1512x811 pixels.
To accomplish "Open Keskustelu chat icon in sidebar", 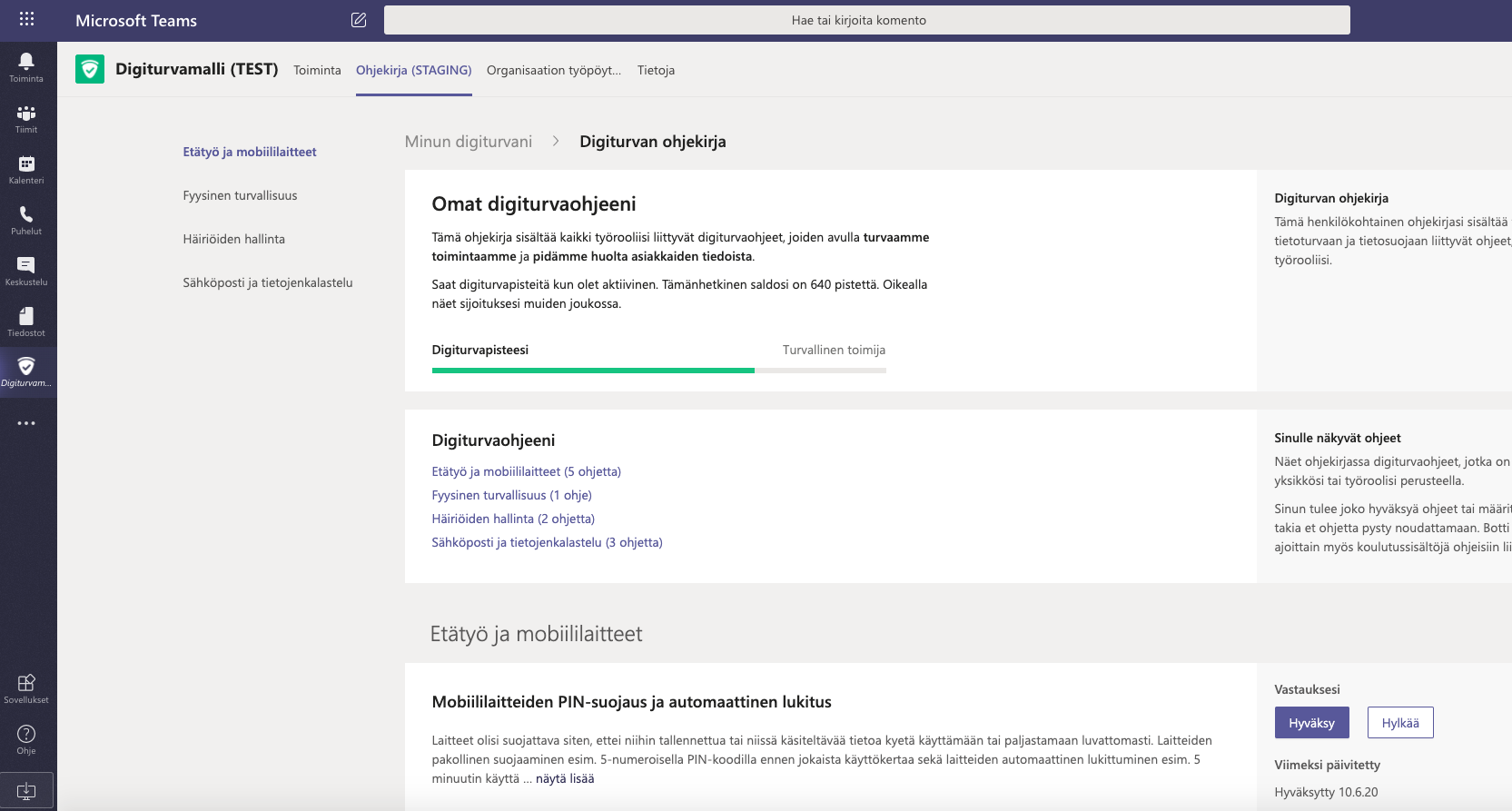I will (26, 271).
